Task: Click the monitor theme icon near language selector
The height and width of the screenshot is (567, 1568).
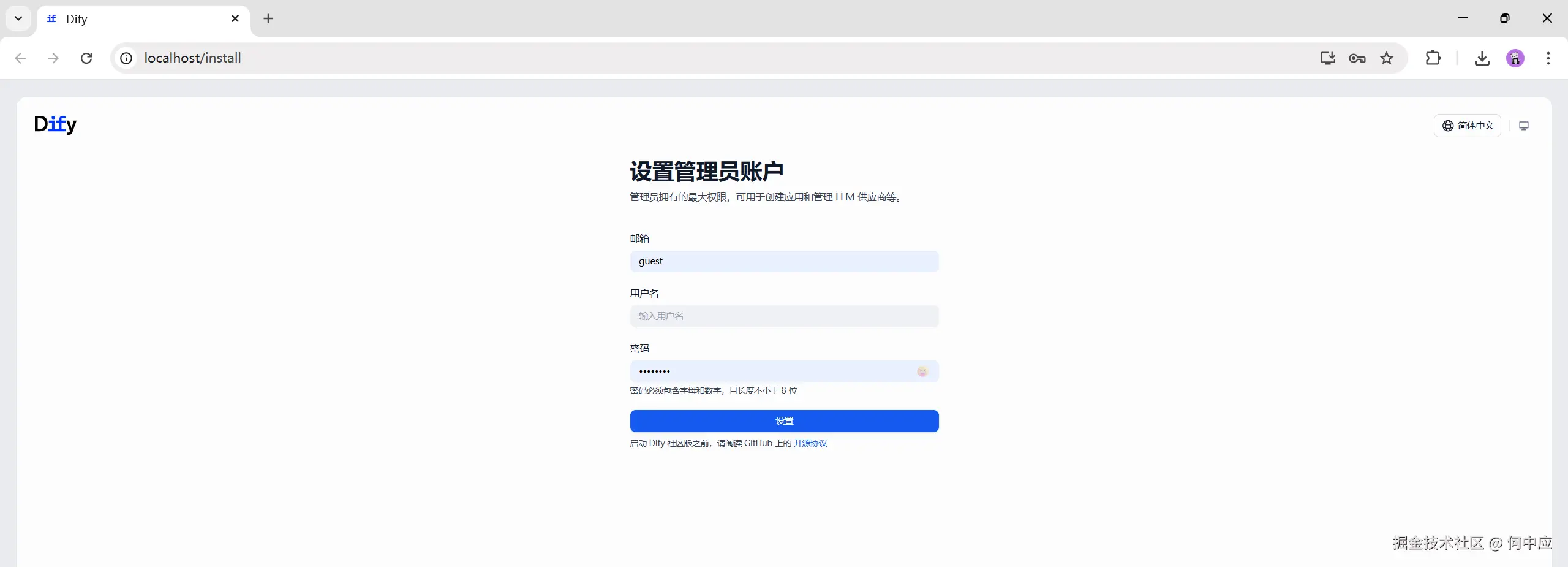Action: [x=1524, y=126]
